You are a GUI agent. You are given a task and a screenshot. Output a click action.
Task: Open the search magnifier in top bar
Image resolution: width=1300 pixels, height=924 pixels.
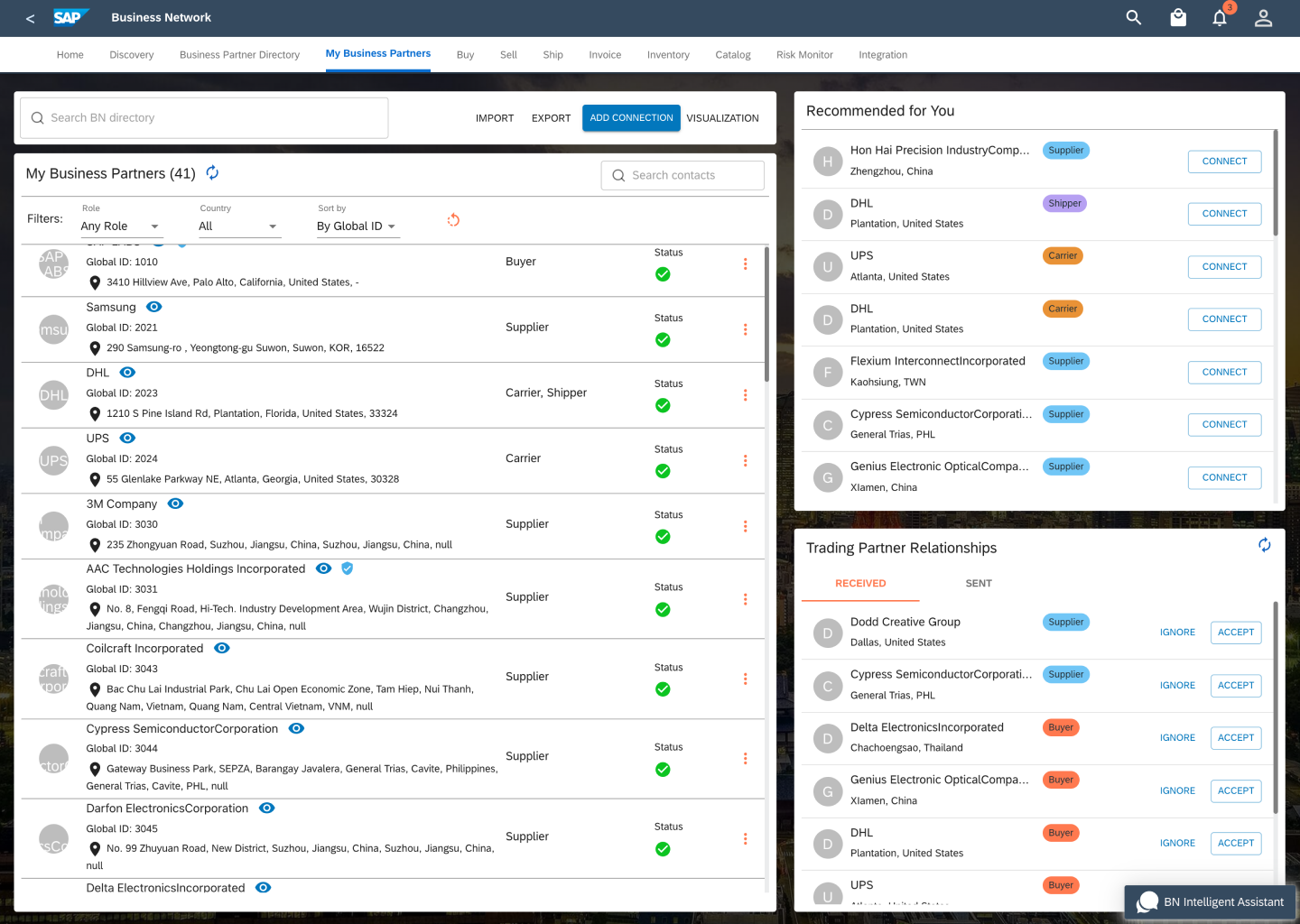click(1134, 17)
